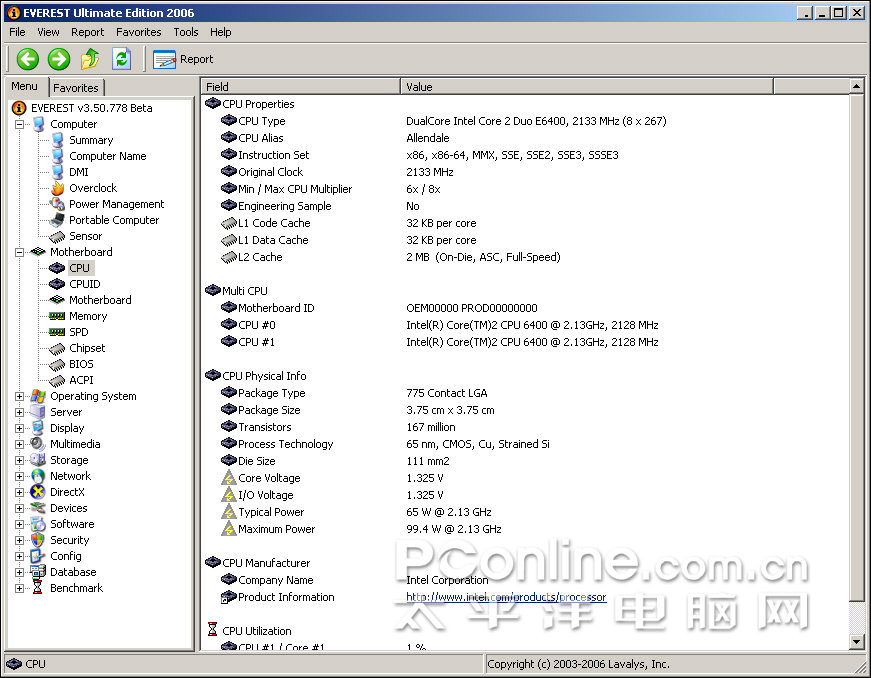
Task: Open the Favorites menu
Action: [x=138, y=32]
